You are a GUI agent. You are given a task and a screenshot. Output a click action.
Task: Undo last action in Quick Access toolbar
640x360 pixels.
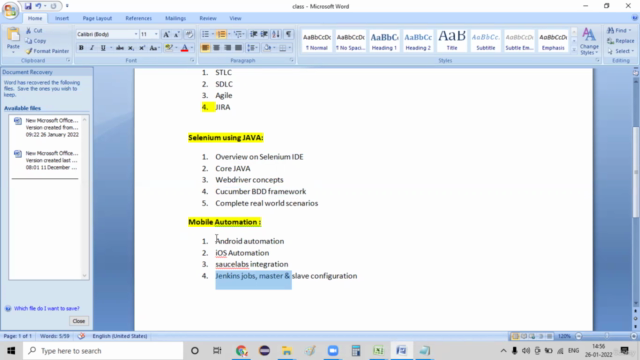[x=38, y=6]
